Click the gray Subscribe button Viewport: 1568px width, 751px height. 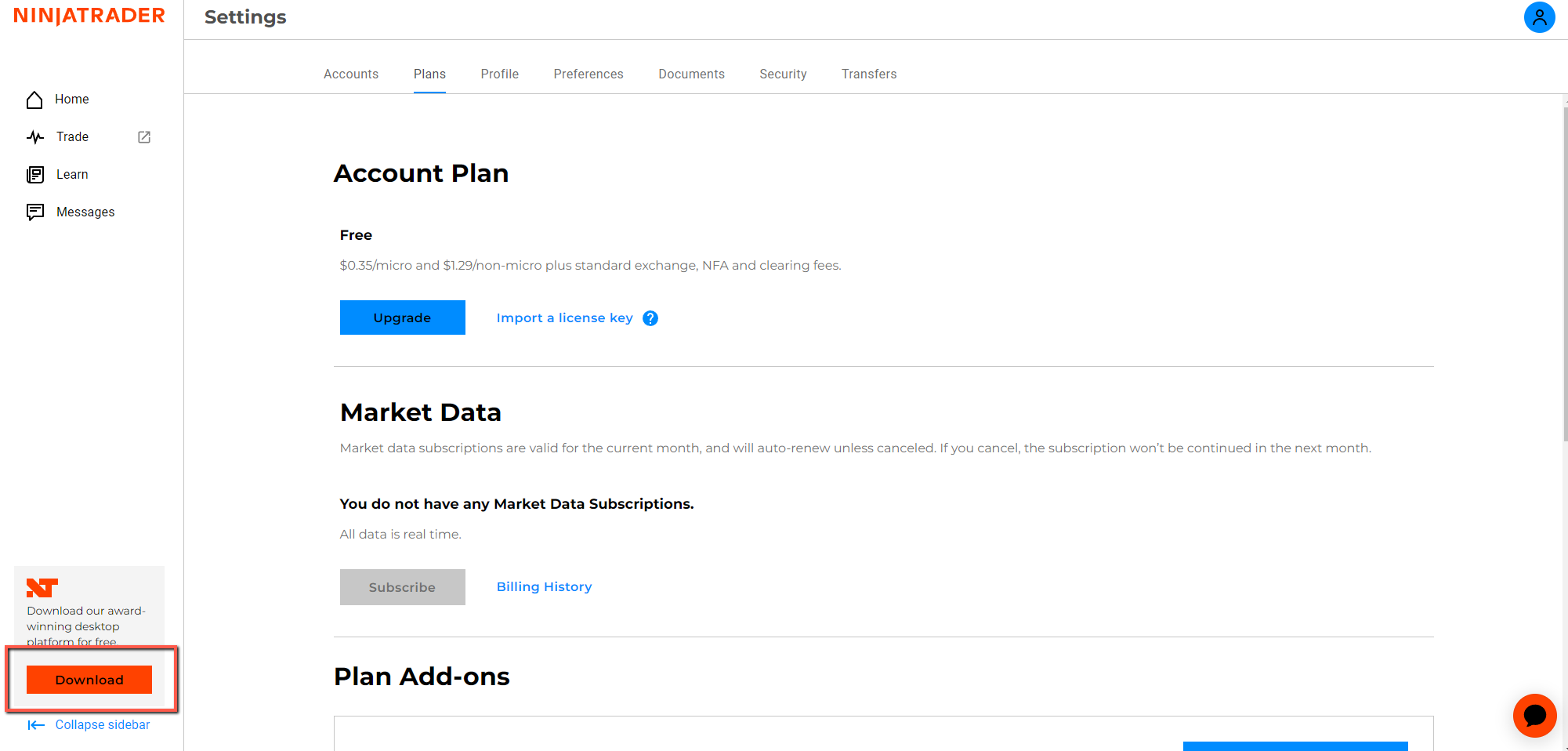(x=402, y=587)
